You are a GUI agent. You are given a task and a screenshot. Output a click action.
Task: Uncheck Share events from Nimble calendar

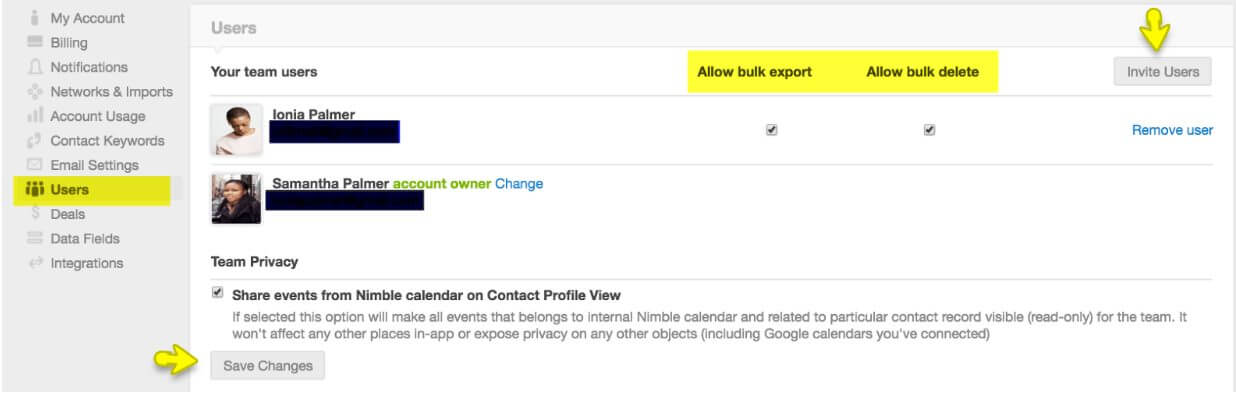(x=218, y=294)
